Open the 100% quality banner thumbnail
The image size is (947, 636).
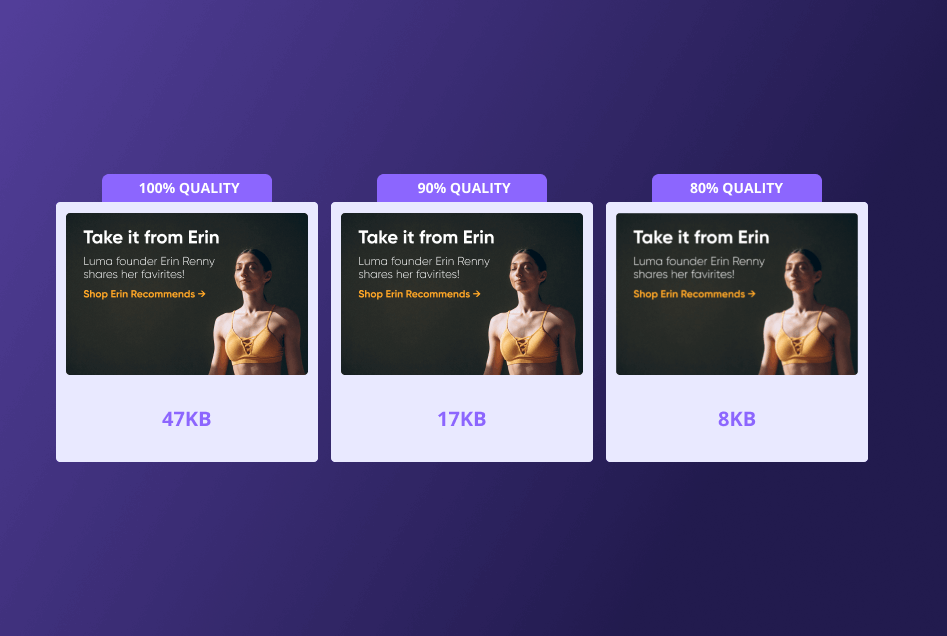pos(187,294)
